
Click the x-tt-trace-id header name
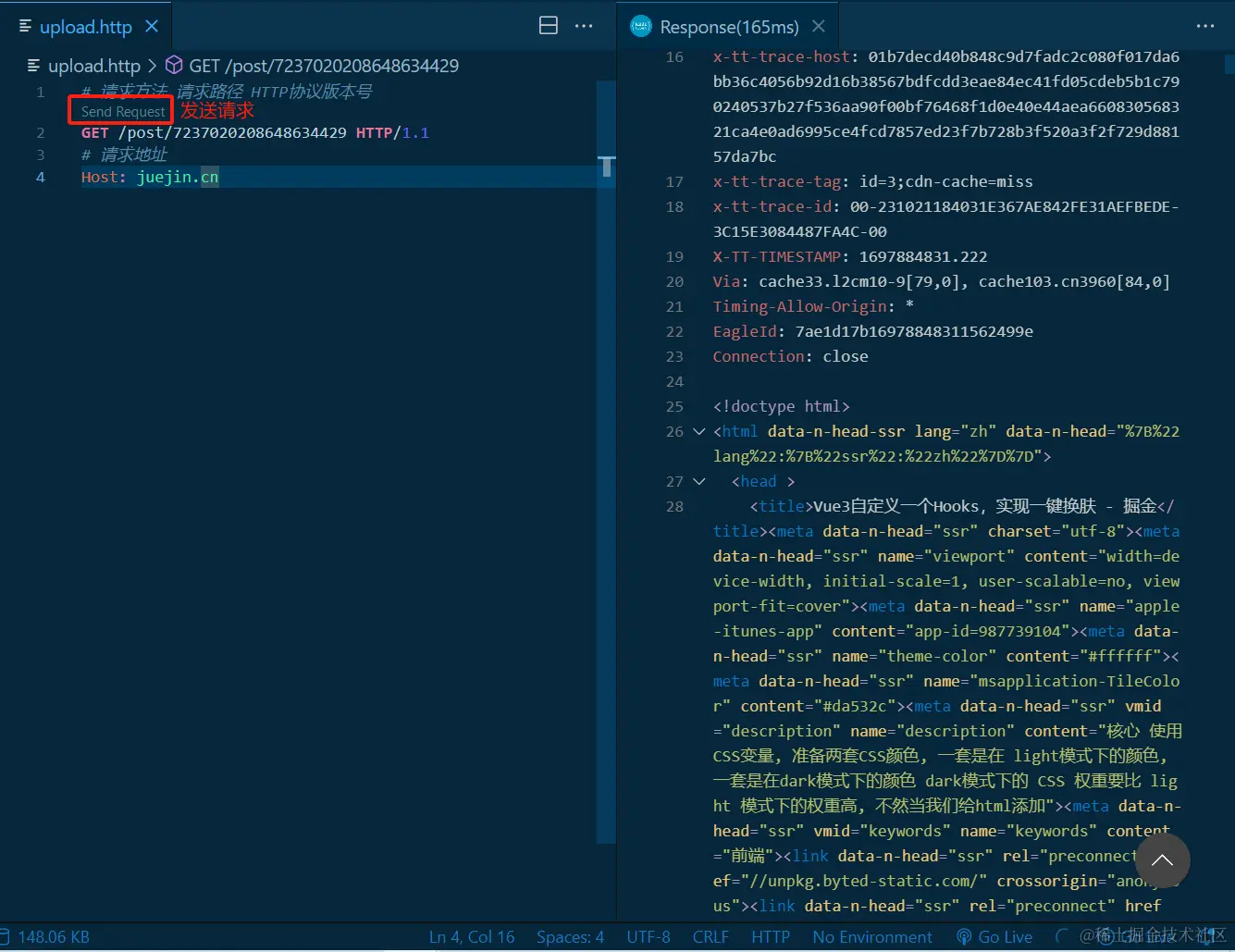point(772,206)
